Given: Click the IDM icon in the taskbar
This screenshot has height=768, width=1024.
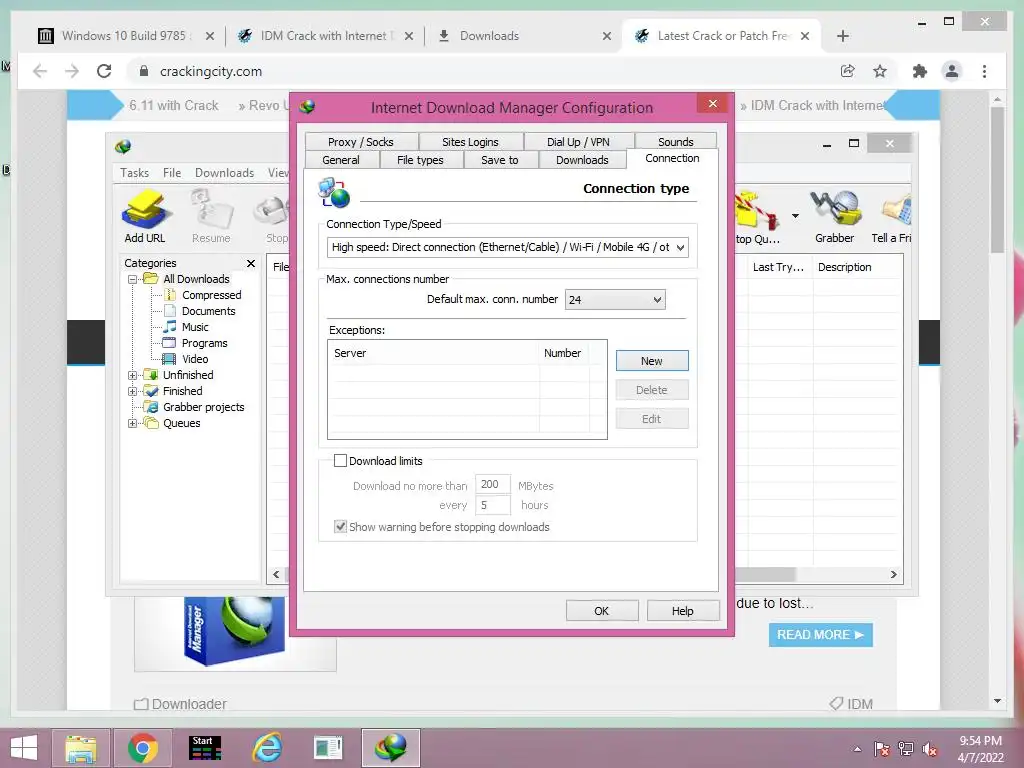Looking at the screenshot, I should tap(391, 748).
